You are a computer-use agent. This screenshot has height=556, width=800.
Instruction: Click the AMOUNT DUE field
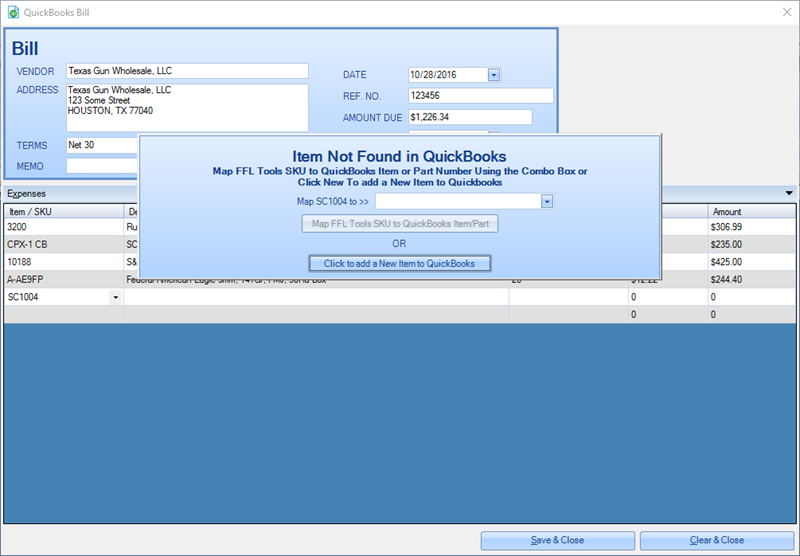[x=470, y=117]
